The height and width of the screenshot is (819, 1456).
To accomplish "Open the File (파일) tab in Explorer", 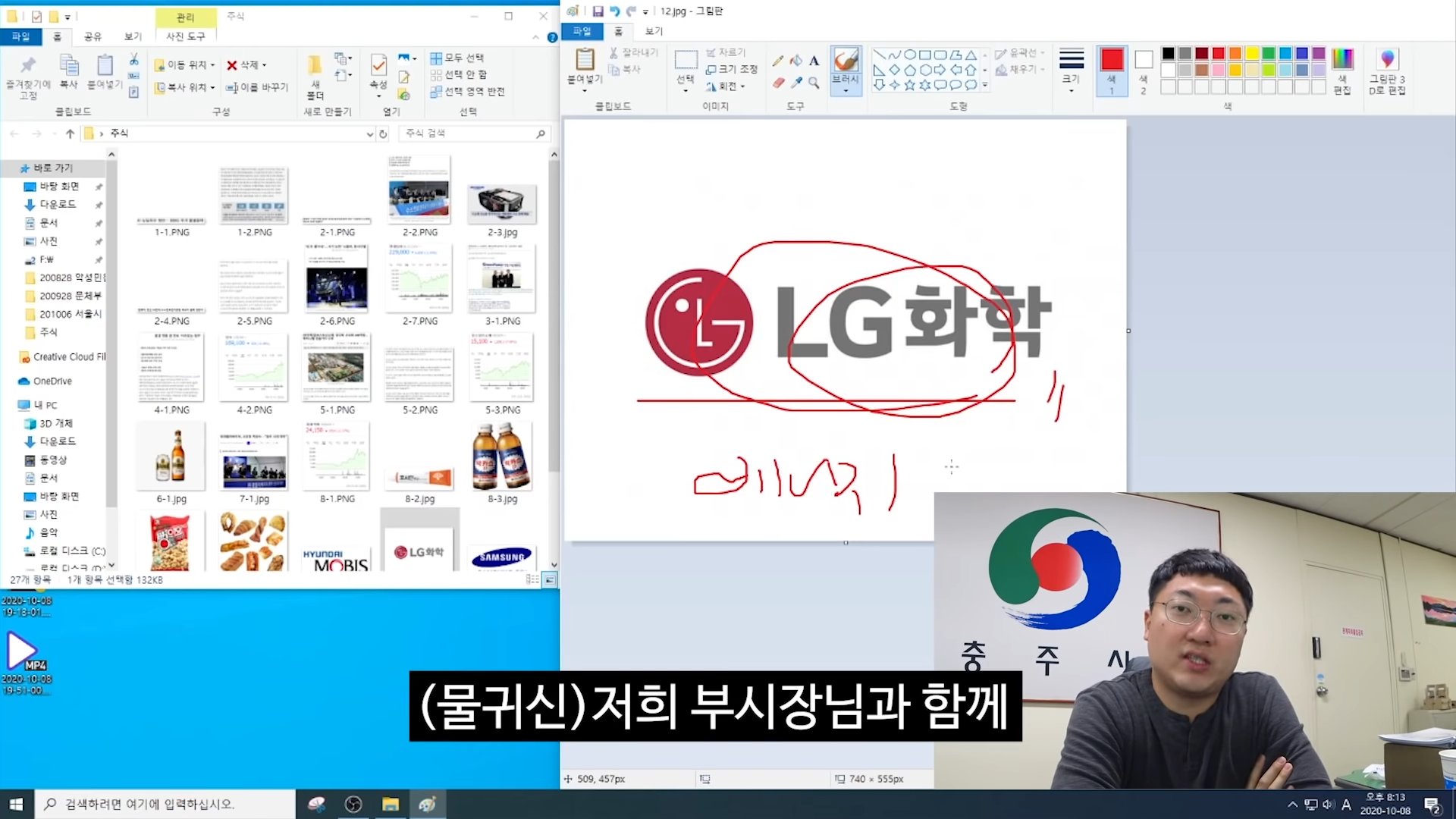I will (20, 36).
